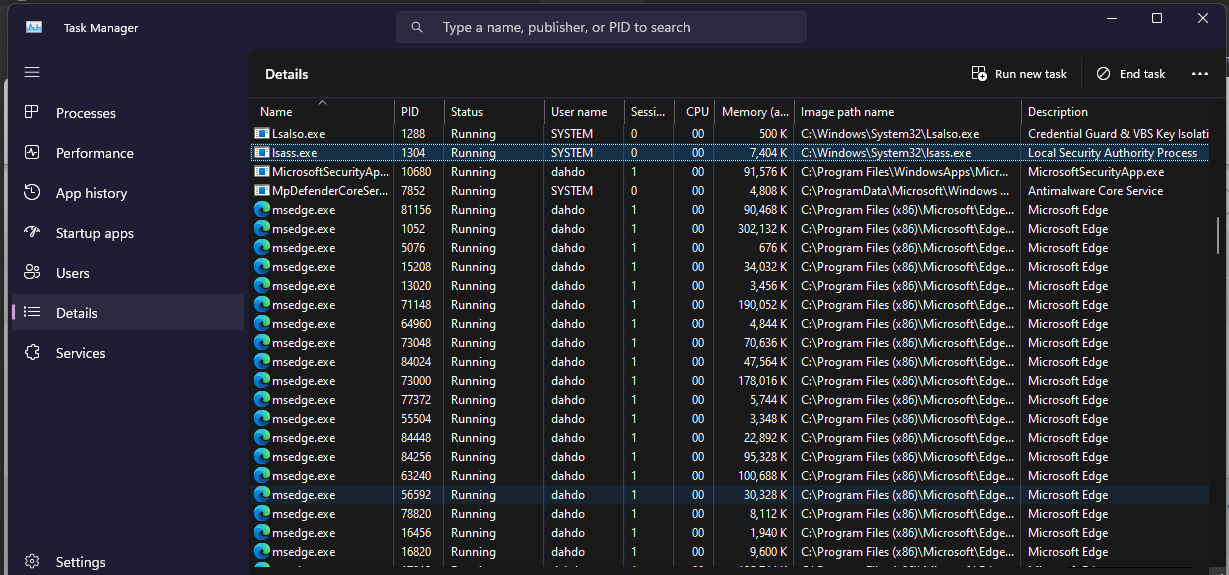Click the MpDefenderCoreService process icon
This screenshot has width=1229, height=575.
(262, 191)
